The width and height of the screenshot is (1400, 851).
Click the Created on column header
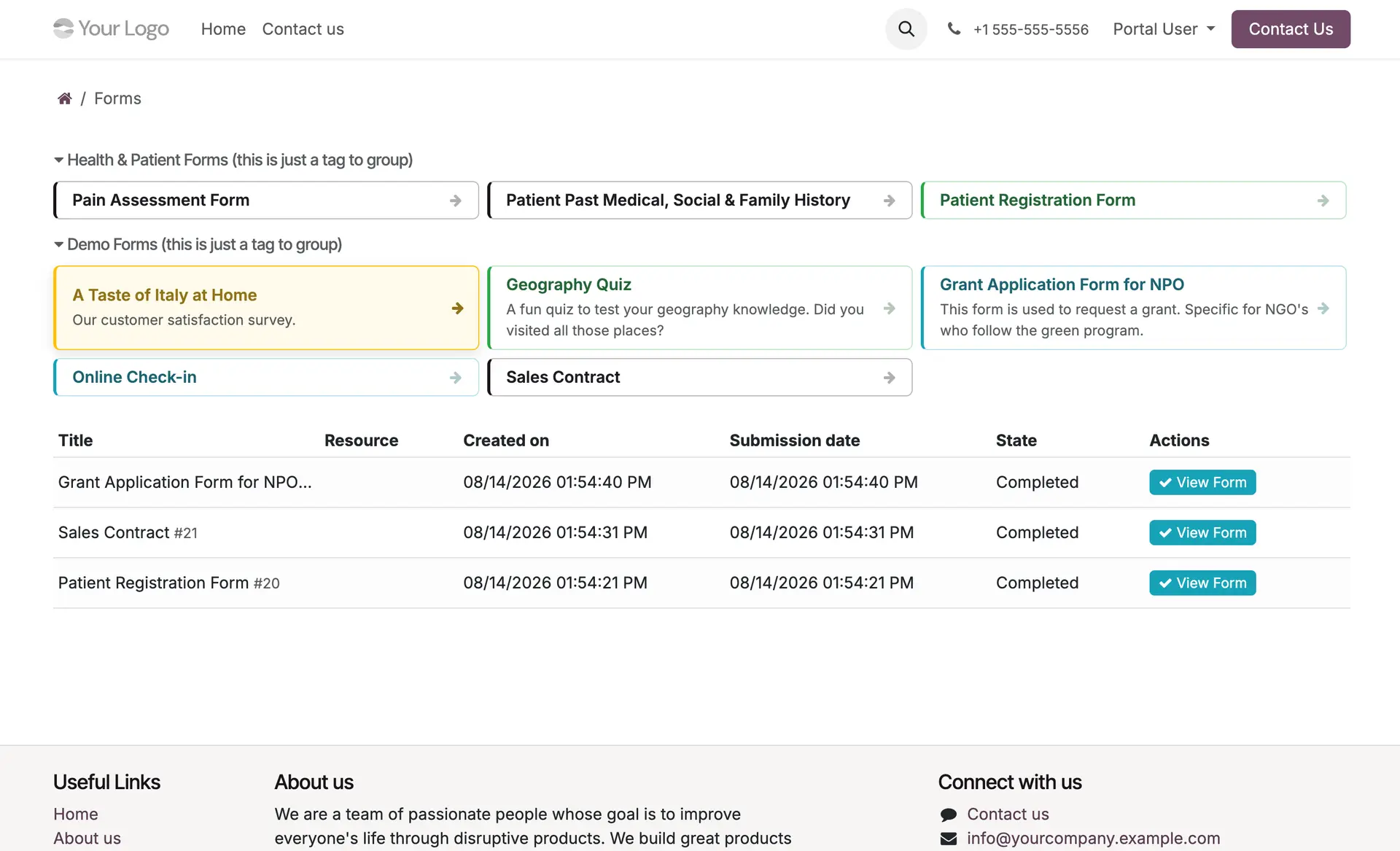point(506,440)
